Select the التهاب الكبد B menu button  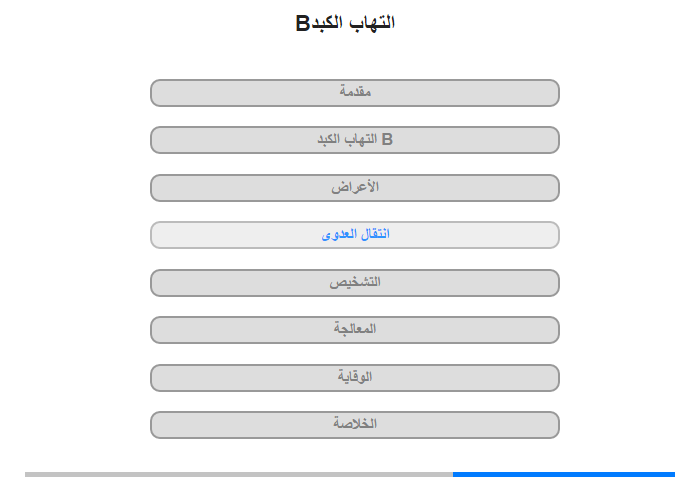point(354,140)
